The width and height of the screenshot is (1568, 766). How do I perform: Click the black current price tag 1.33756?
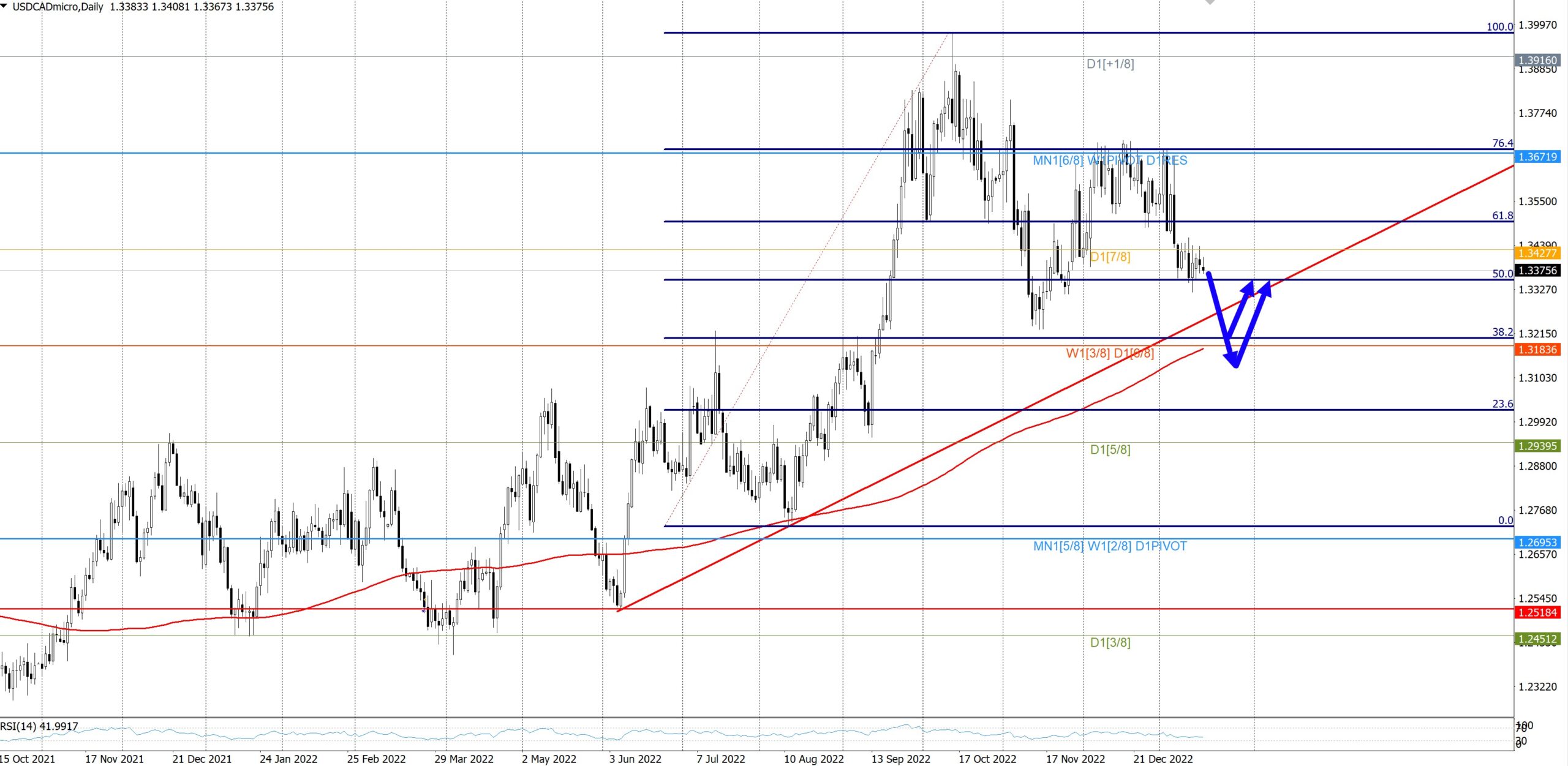pos(1537,271)
